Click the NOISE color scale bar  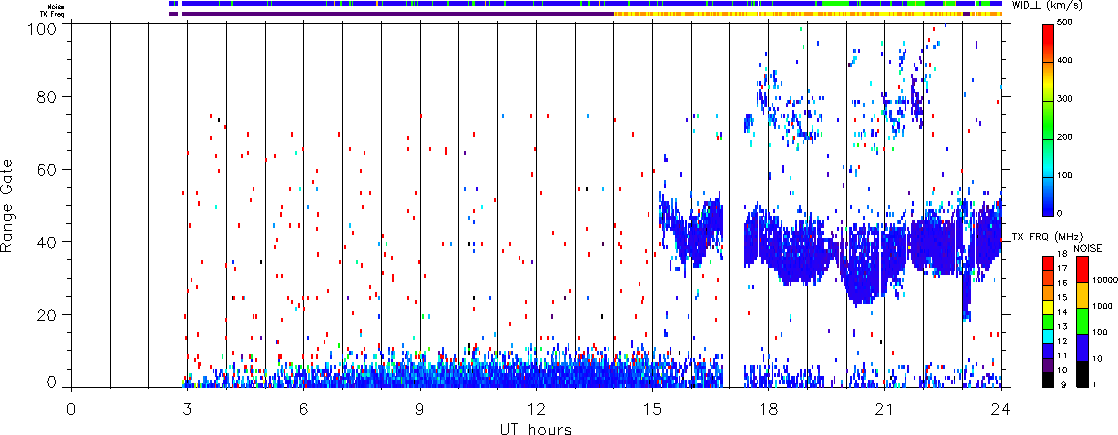[x=1082, y=322]
